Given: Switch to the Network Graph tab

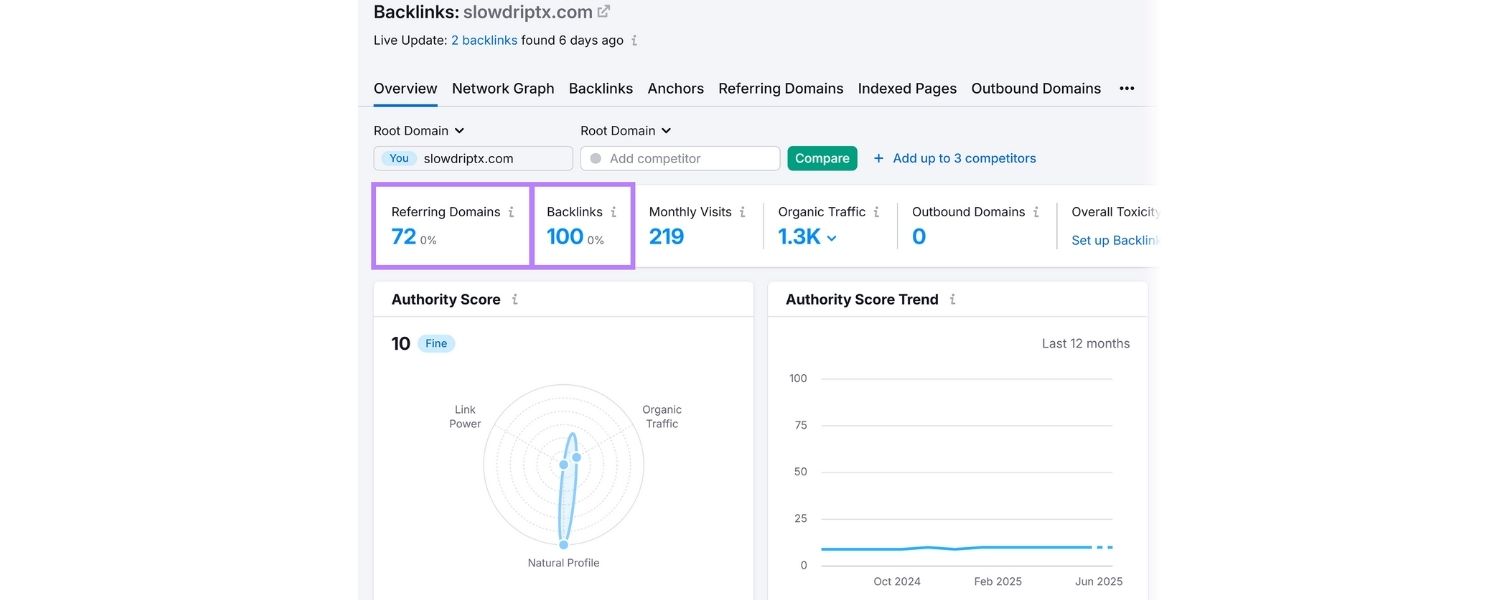Looking at the screenshot, I should pyautogui.click(x=502, y=88).
